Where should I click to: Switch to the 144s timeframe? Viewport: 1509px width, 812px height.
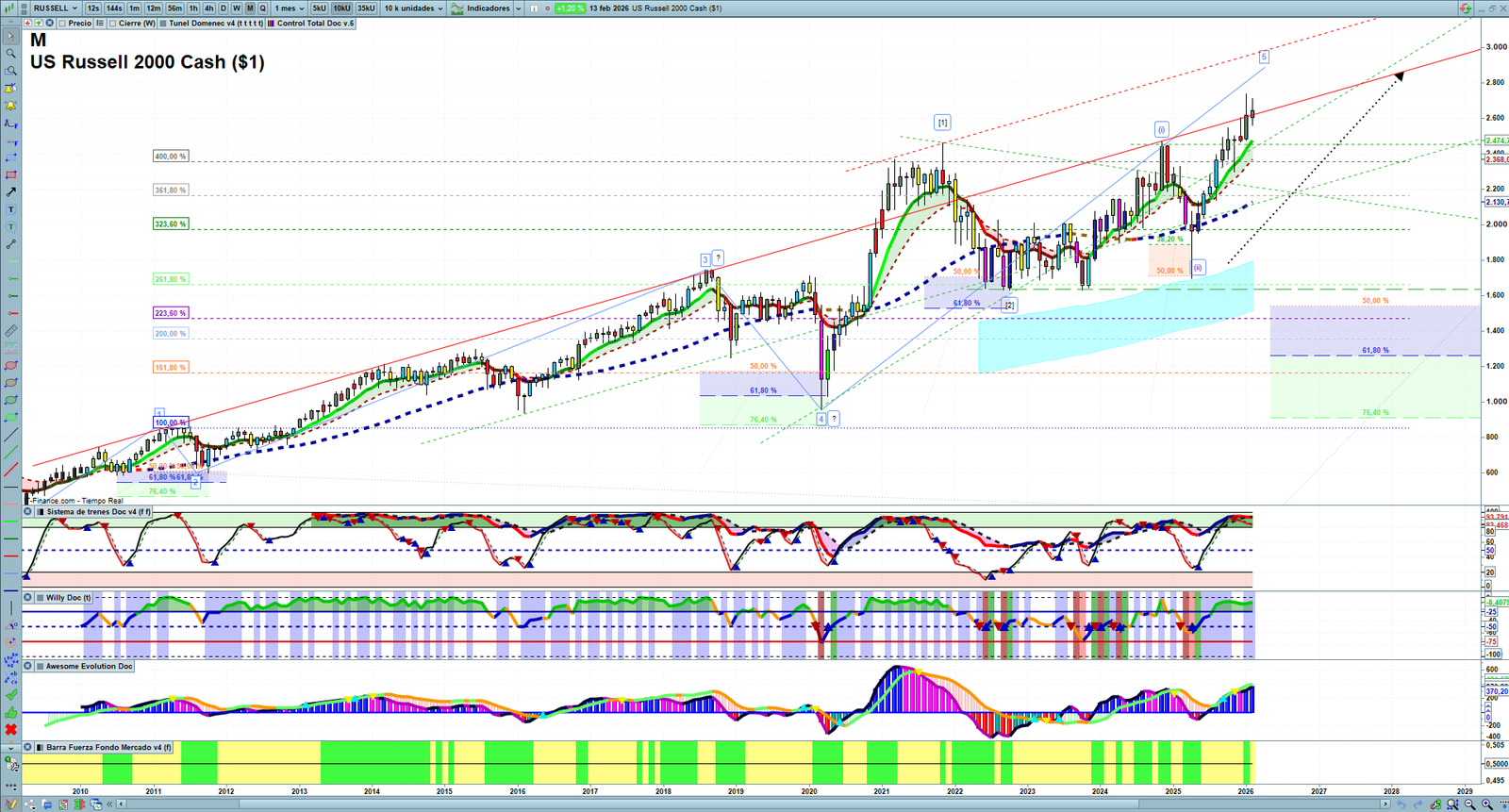coord(114,8)
